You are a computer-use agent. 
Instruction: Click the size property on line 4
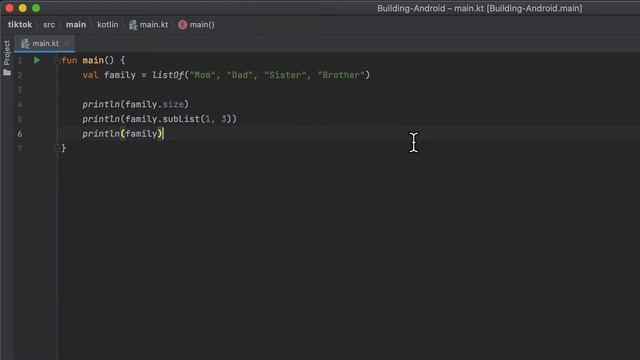pos(173,104)
